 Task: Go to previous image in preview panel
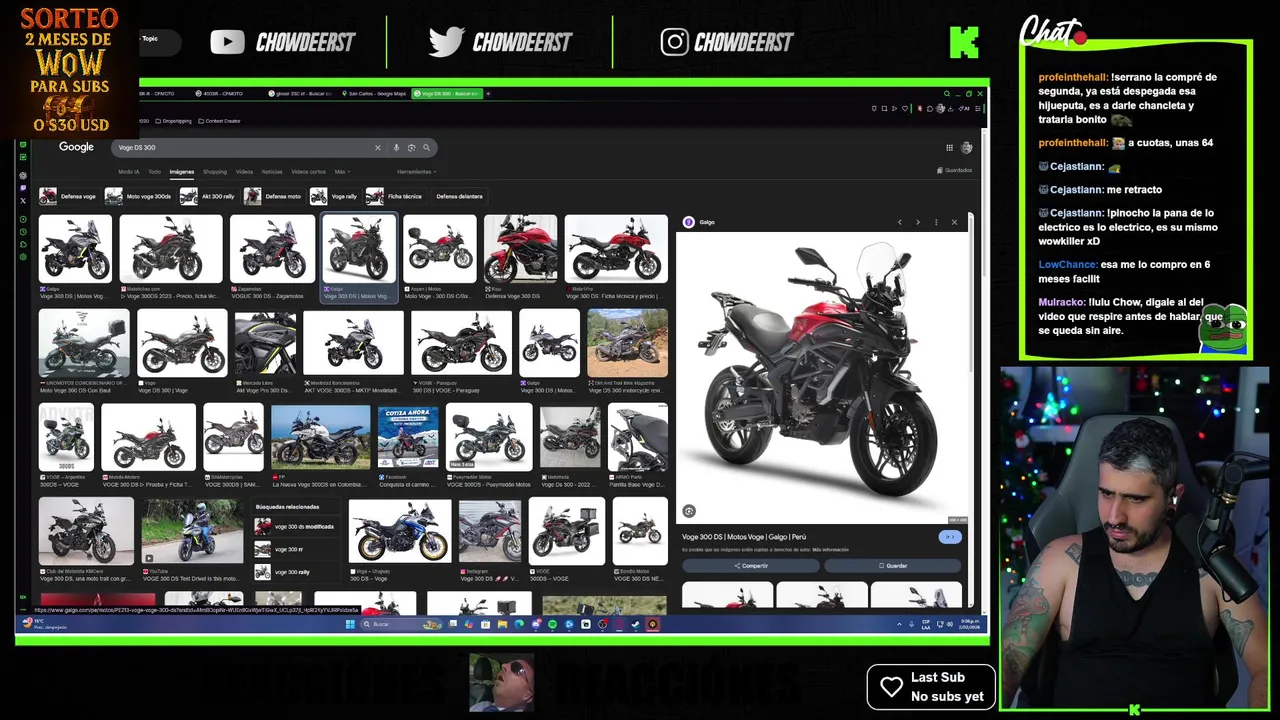899,222
